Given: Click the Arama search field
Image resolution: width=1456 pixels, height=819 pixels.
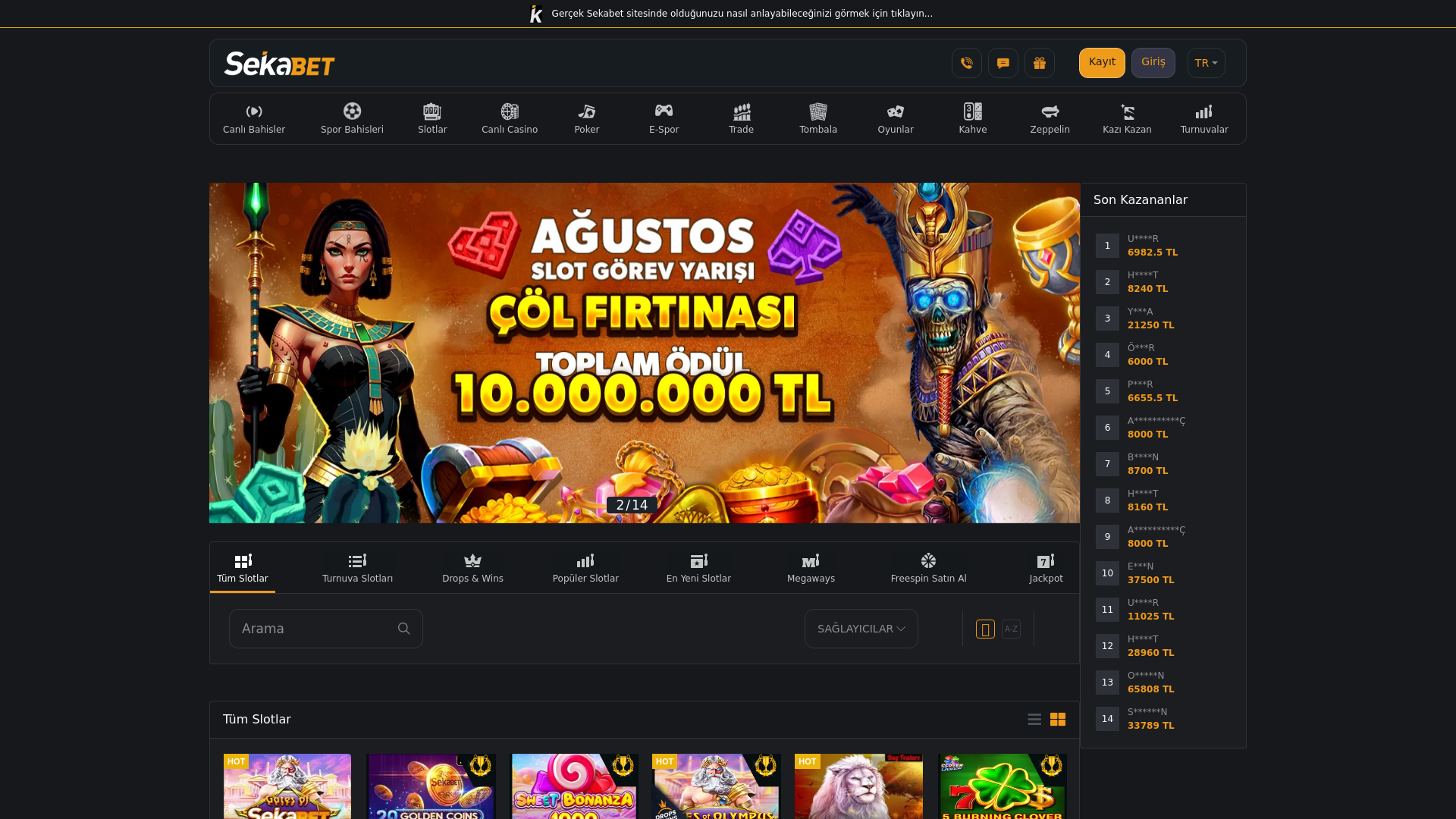Looking at the screenshot, I should click(326, 629).
